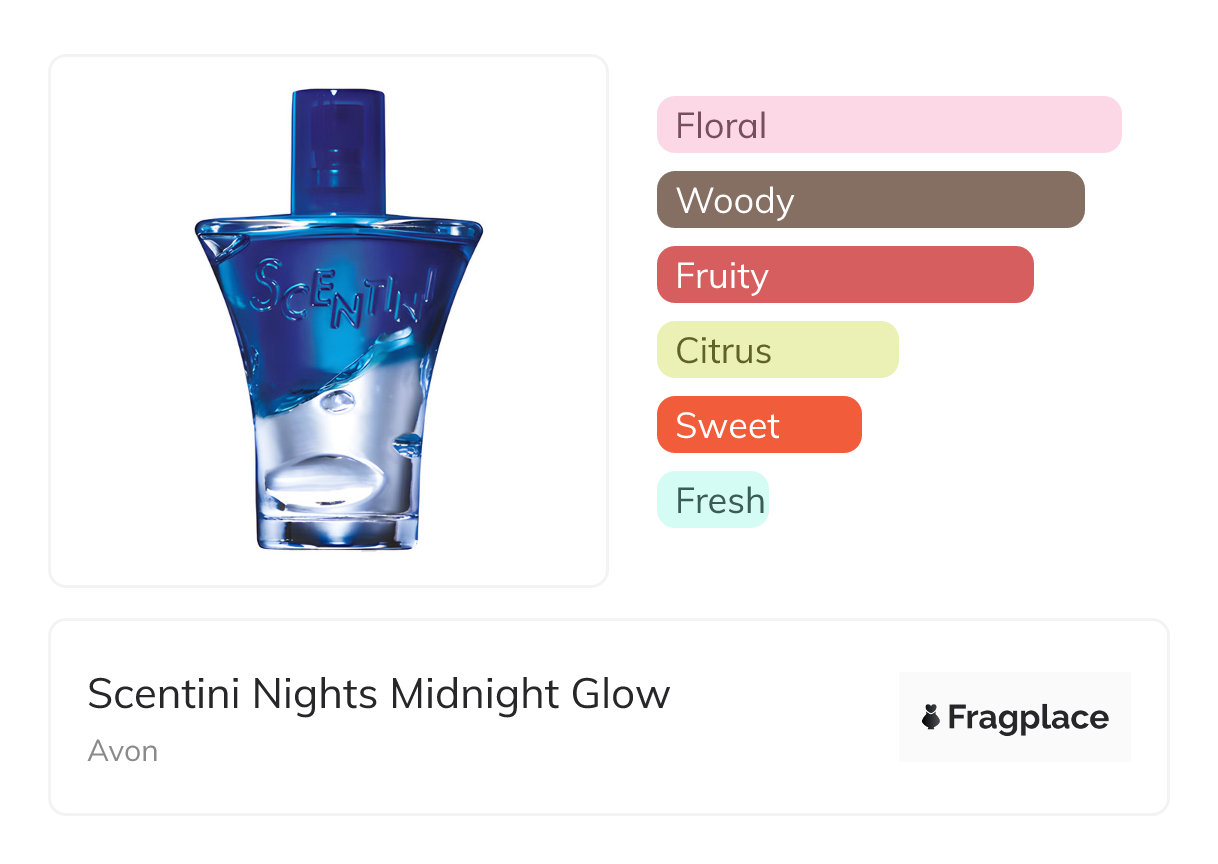This screenshot has width=1218, height=864.
Task: Click the Fragplace wordmark text
Action: coord(1028,717)
